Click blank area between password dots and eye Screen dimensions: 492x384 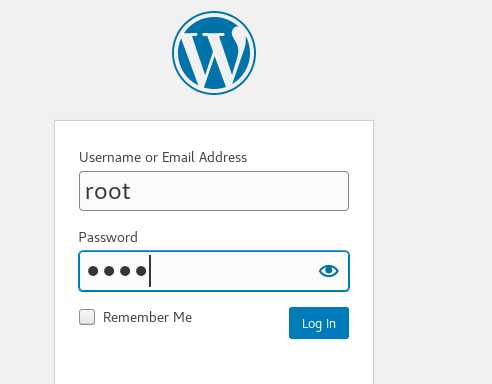click(x=233, y=271)
